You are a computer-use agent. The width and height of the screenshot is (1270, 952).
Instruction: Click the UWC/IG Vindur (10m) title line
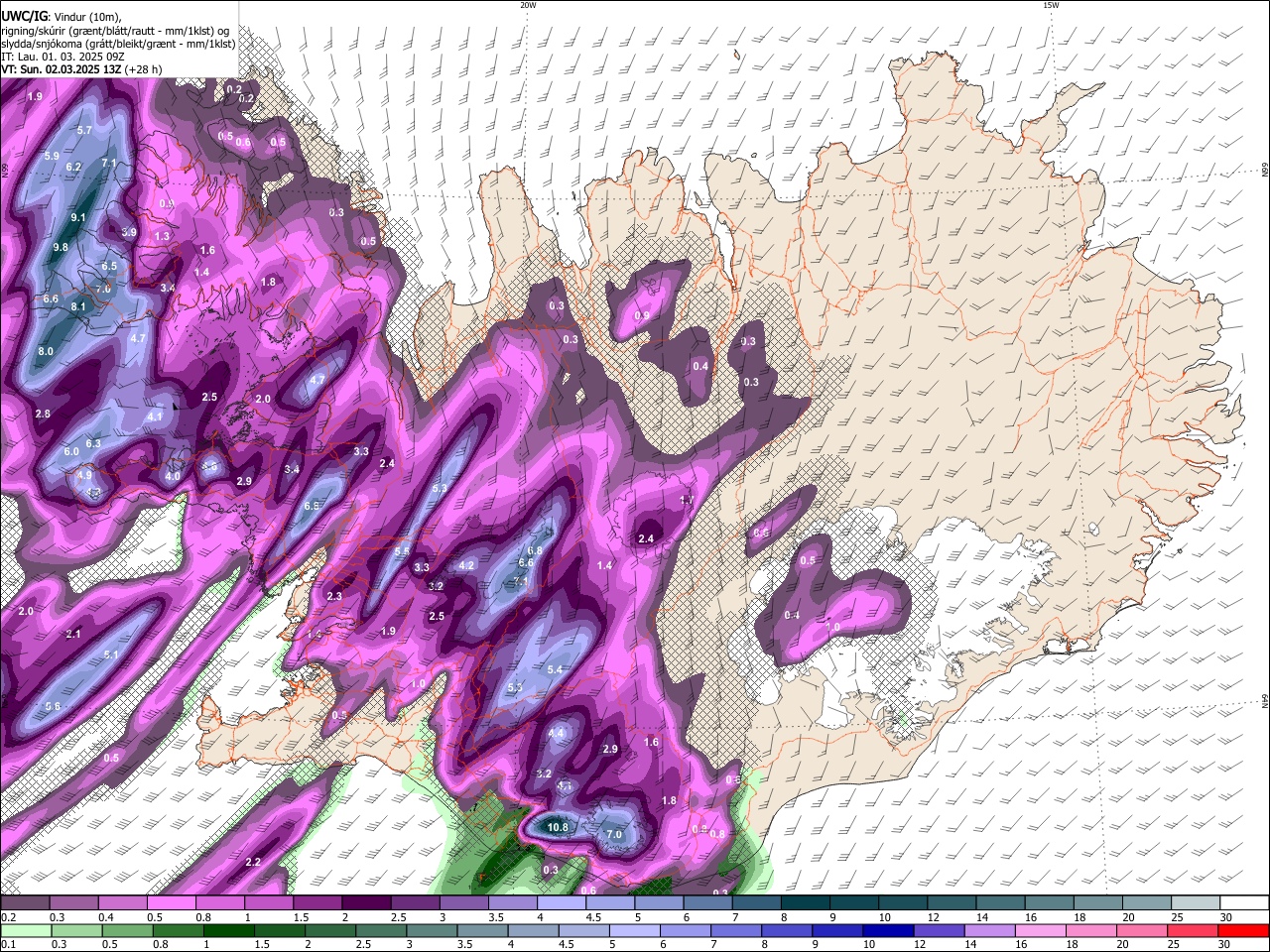(61, 16)
